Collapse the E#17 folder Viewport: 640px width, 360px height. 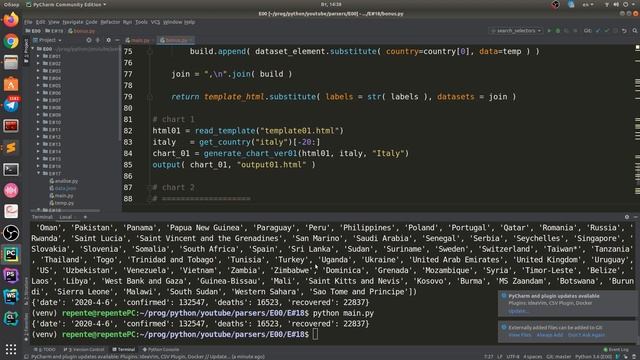tap(38, 173)
